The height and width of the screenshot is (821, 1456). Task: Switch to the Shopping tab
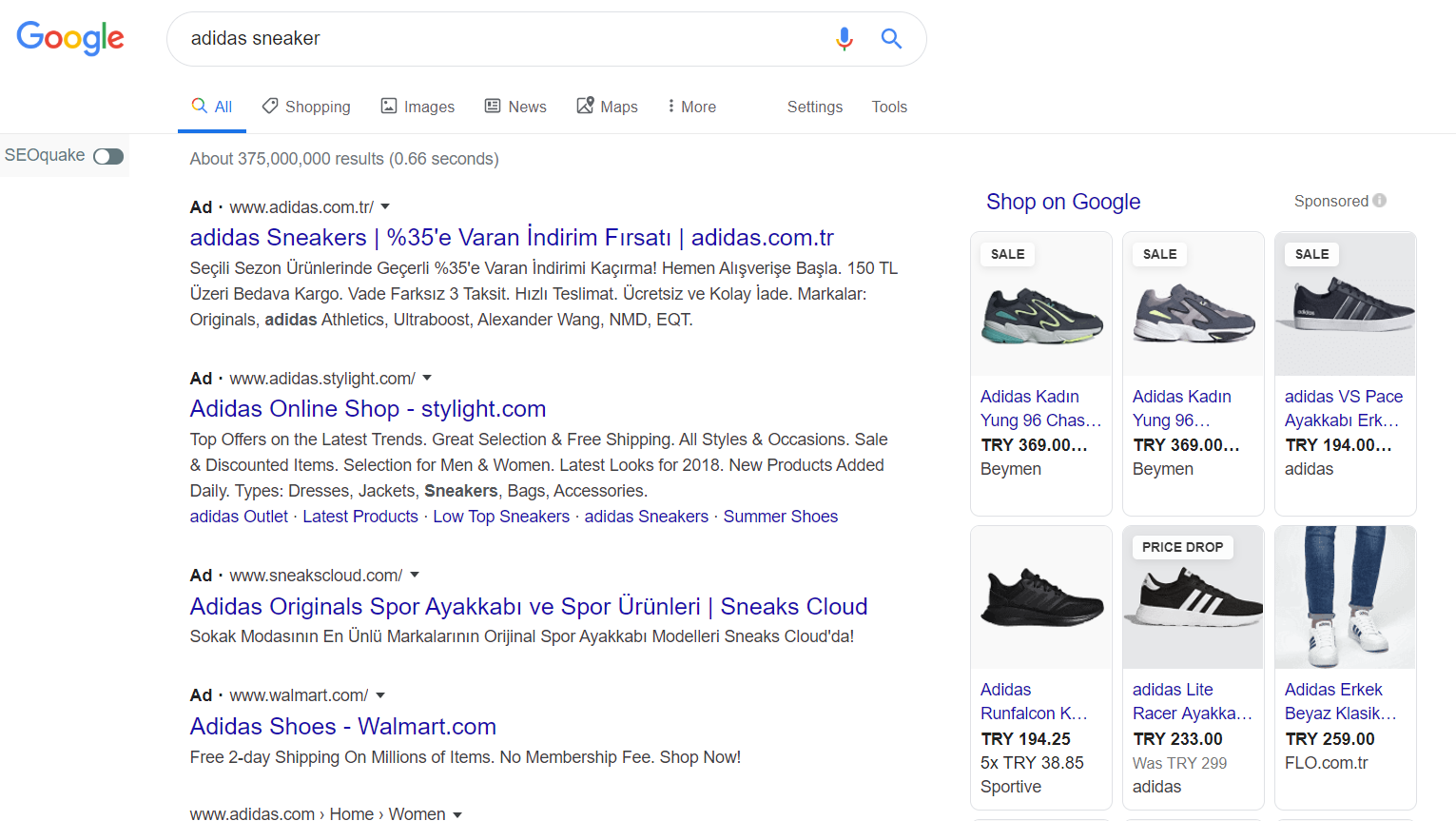tap(306, 107)
